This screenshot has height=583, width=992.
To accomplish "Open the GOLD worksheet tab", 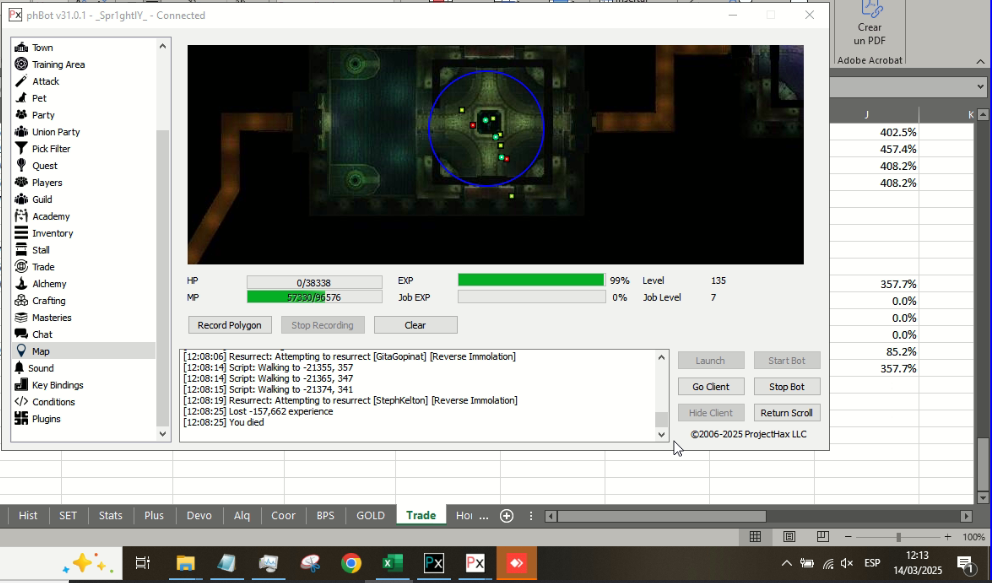I will [x=370, y=515].
